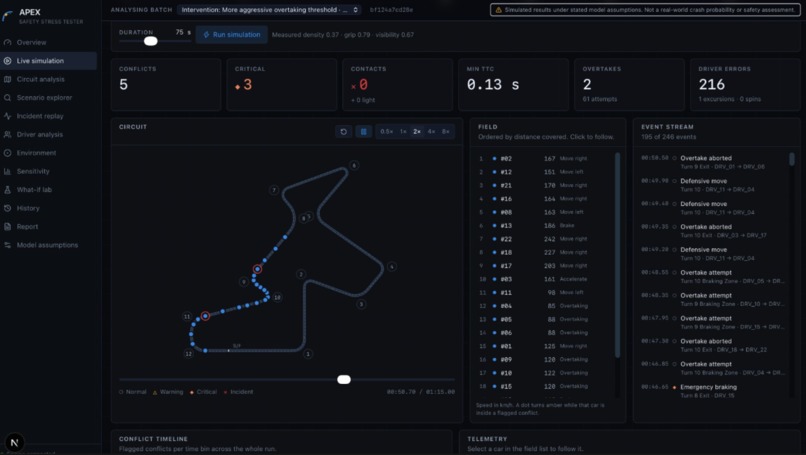Adjust the Duration slider handle
This screenshot has height=455, width=806.
point(151,41)
